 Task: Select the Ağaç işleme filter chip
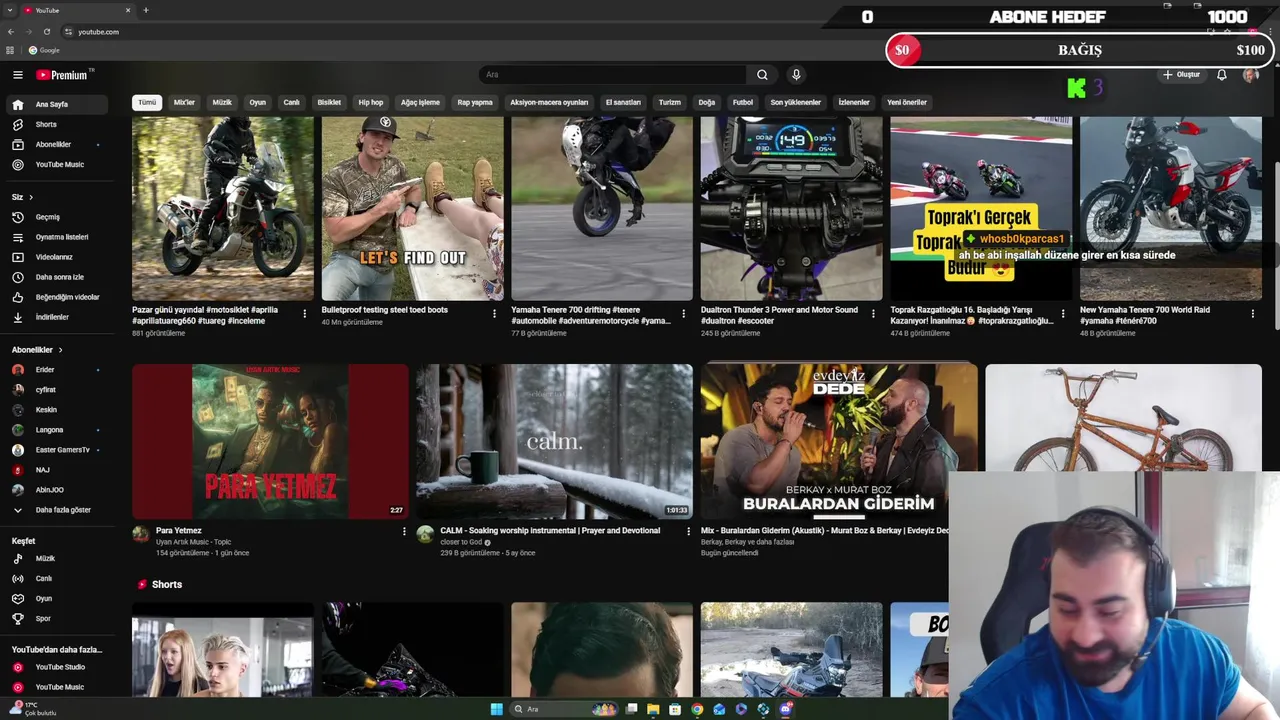pos(420,102)
